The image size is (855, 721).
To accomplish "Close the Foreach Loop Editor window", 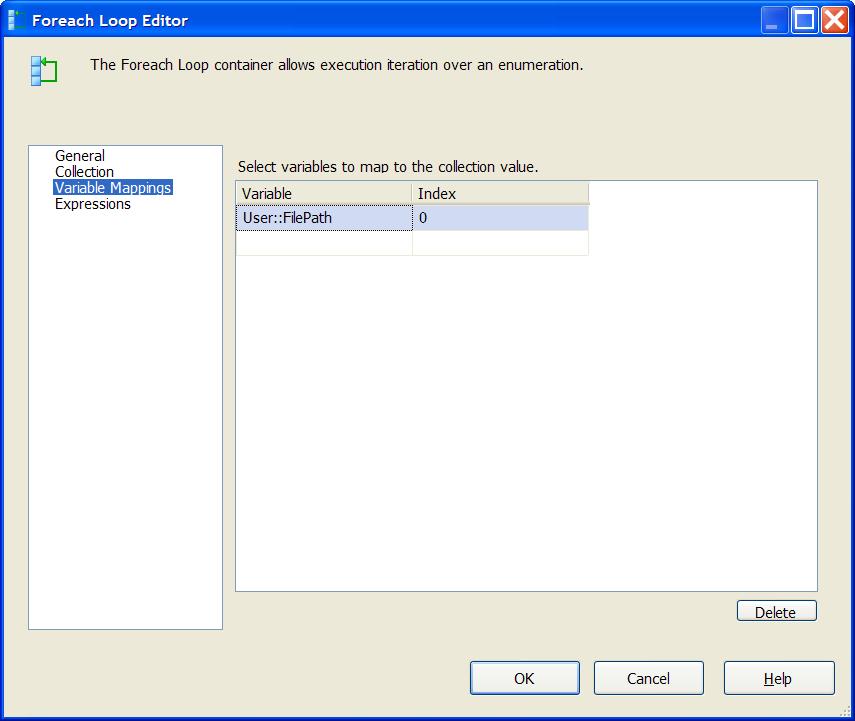I will pyautogui.click(x=835, y=21).
